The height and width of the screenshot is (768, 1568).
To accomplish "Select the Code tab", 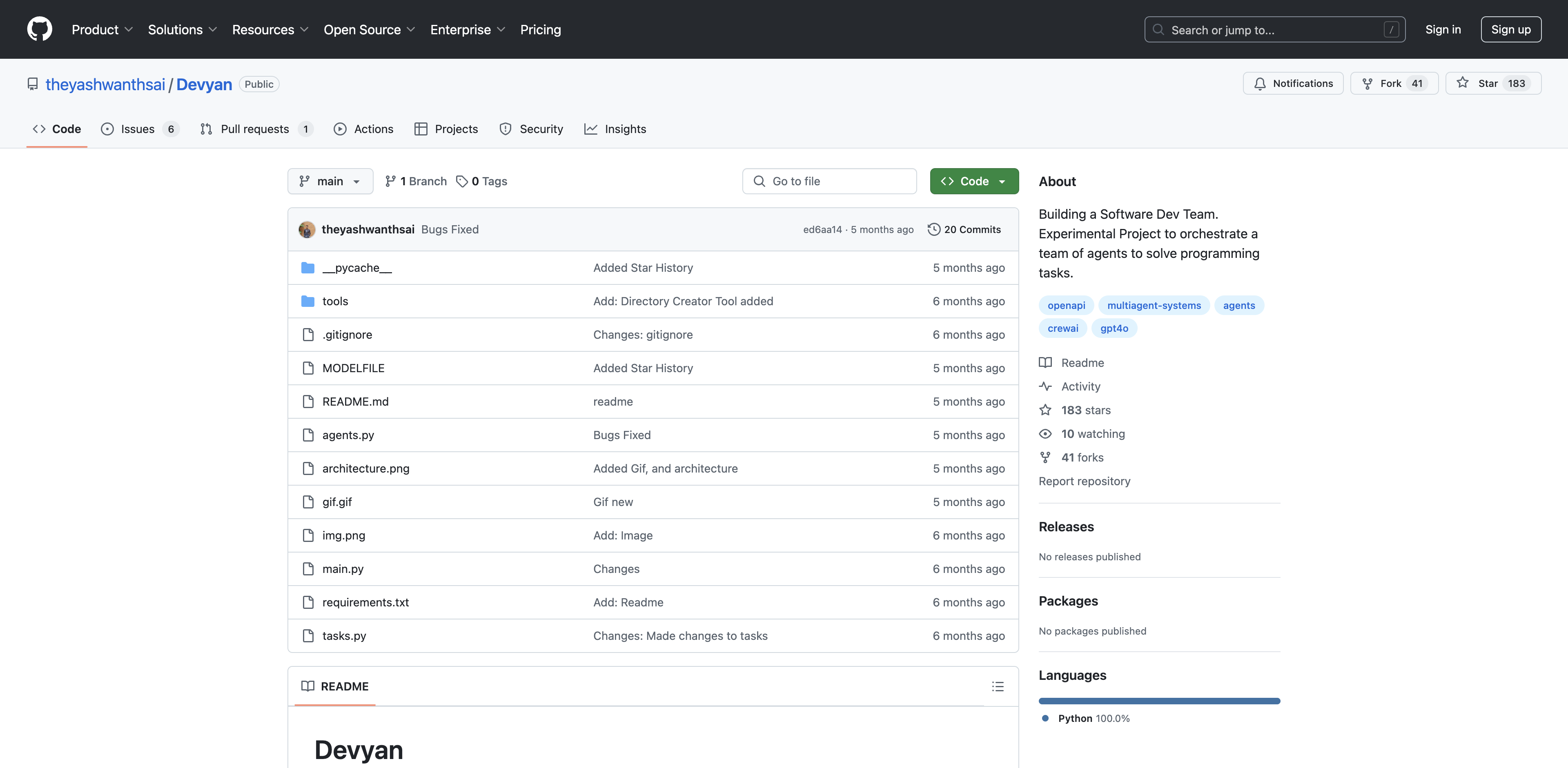I will (57, 129).
